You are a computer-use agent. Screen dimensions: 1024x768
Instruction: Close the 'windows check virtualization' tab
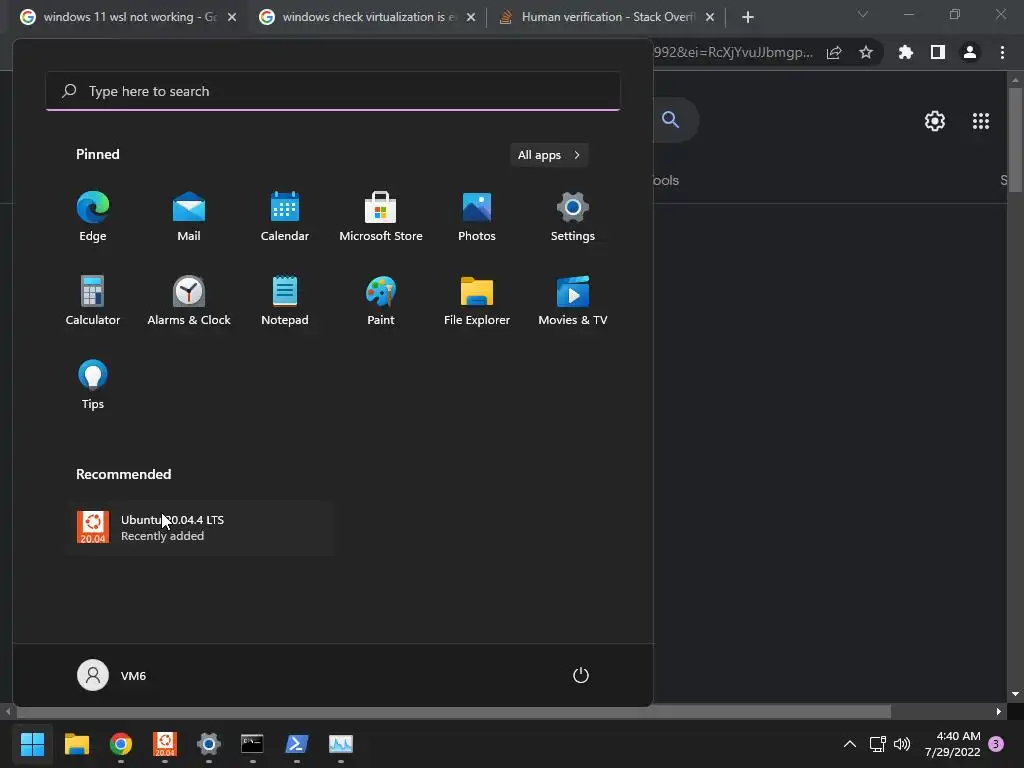pyautogui.click(x=471, y=18)
